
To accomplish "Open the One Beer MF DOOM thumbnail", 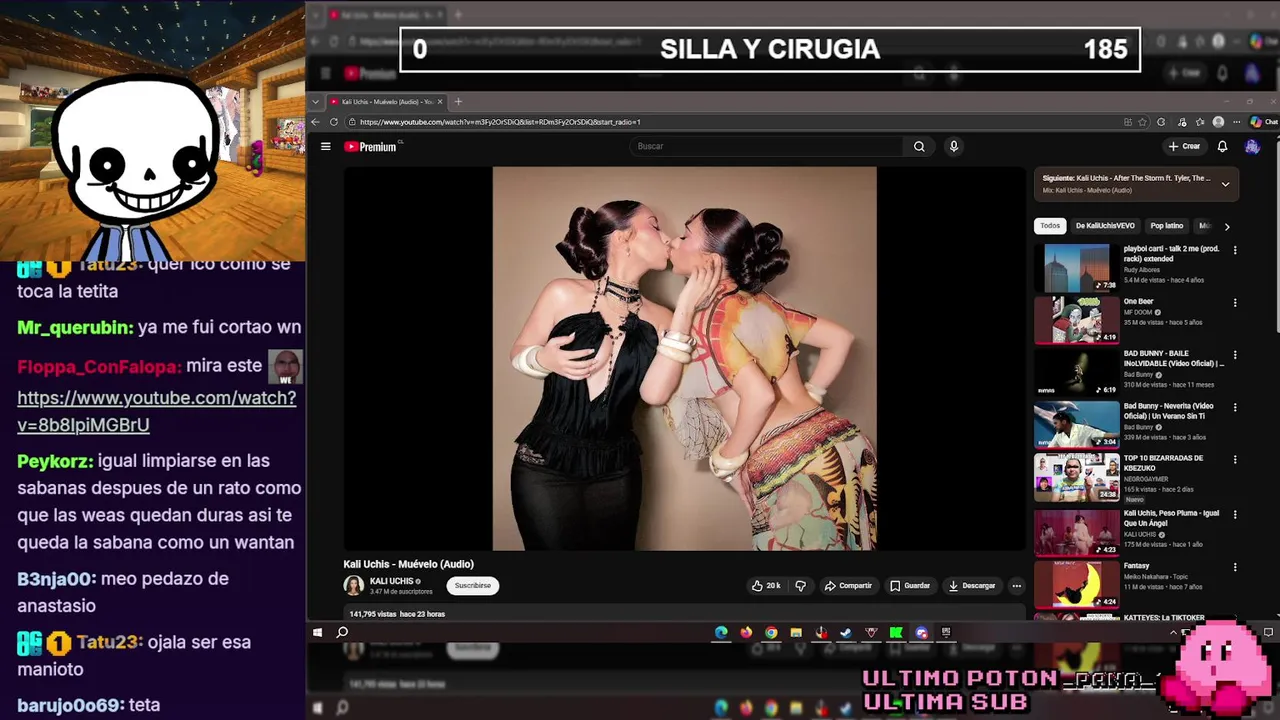I will click(1076, 320).
